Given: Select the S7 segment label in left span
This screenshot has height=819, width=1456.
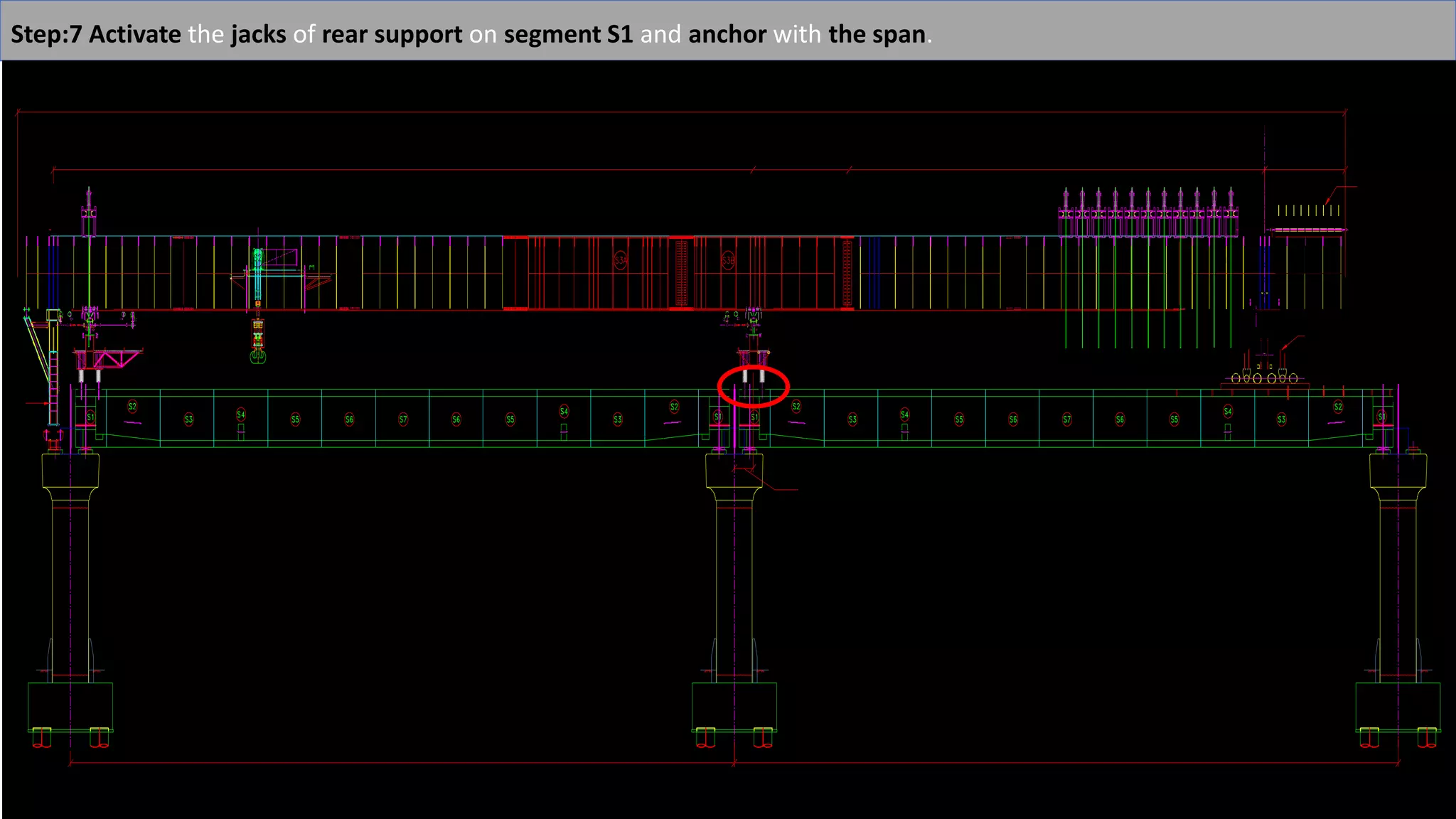Looking at the screenshot, I should (x=403, y=419).
